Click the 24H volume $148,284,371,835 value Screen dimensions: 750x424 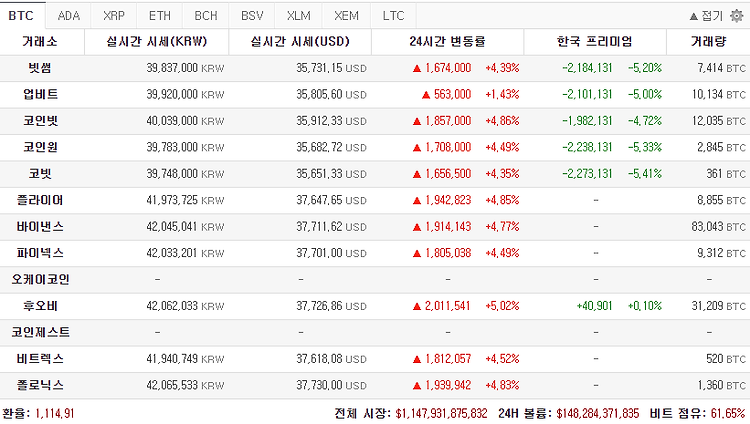[598, 413]
